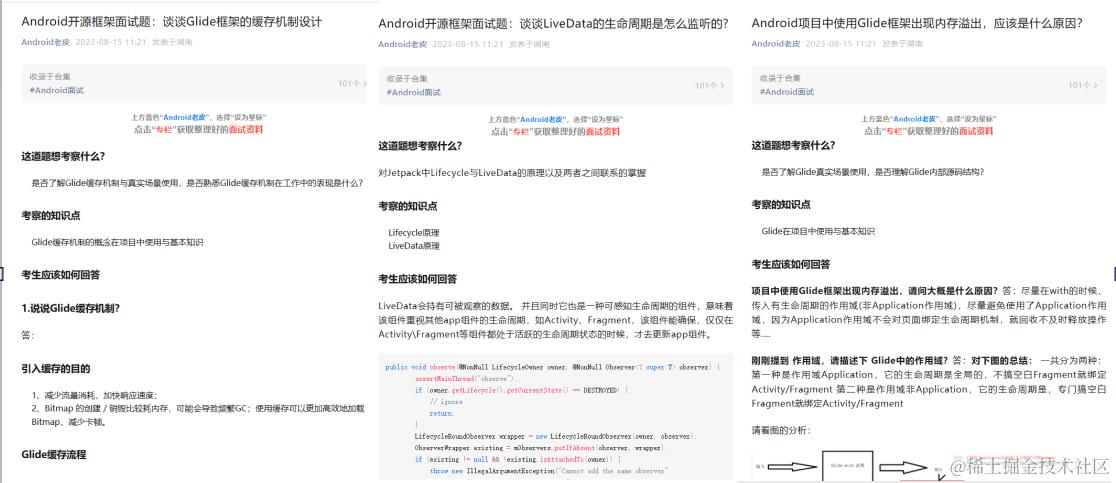Screen dimensions: 1116x483
Task: Open #Android面试 collection tag in LiveData article
Action: 414,92
